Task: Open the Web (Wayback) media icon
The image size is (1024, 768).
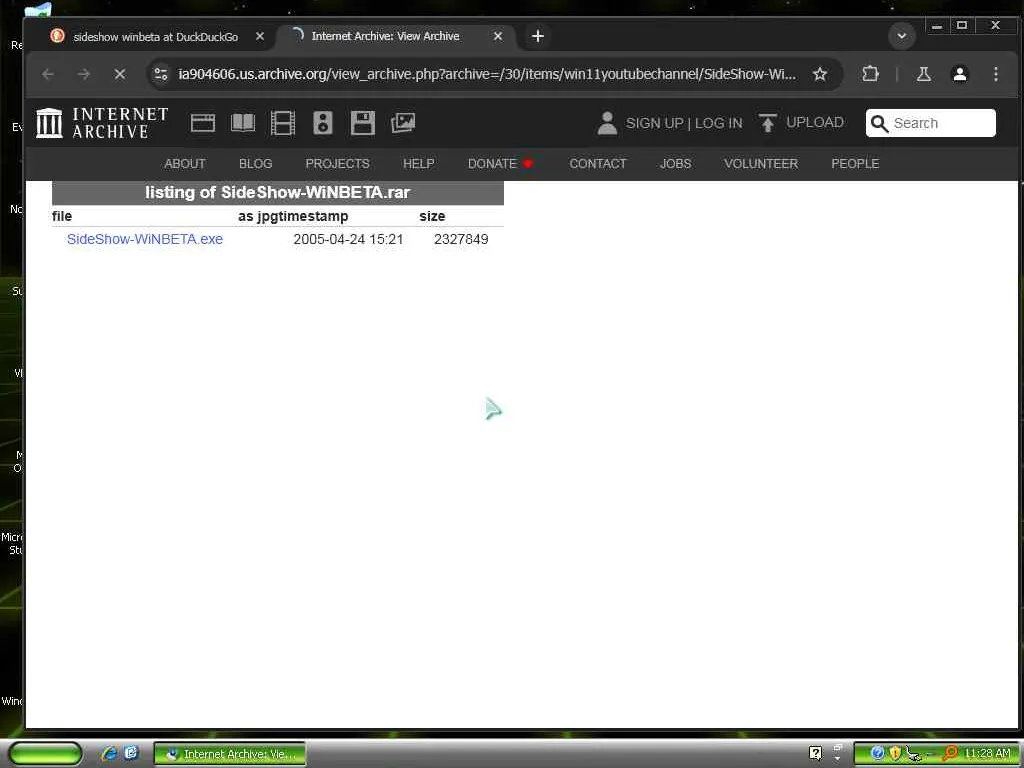Action: click(x=202, y=123)
